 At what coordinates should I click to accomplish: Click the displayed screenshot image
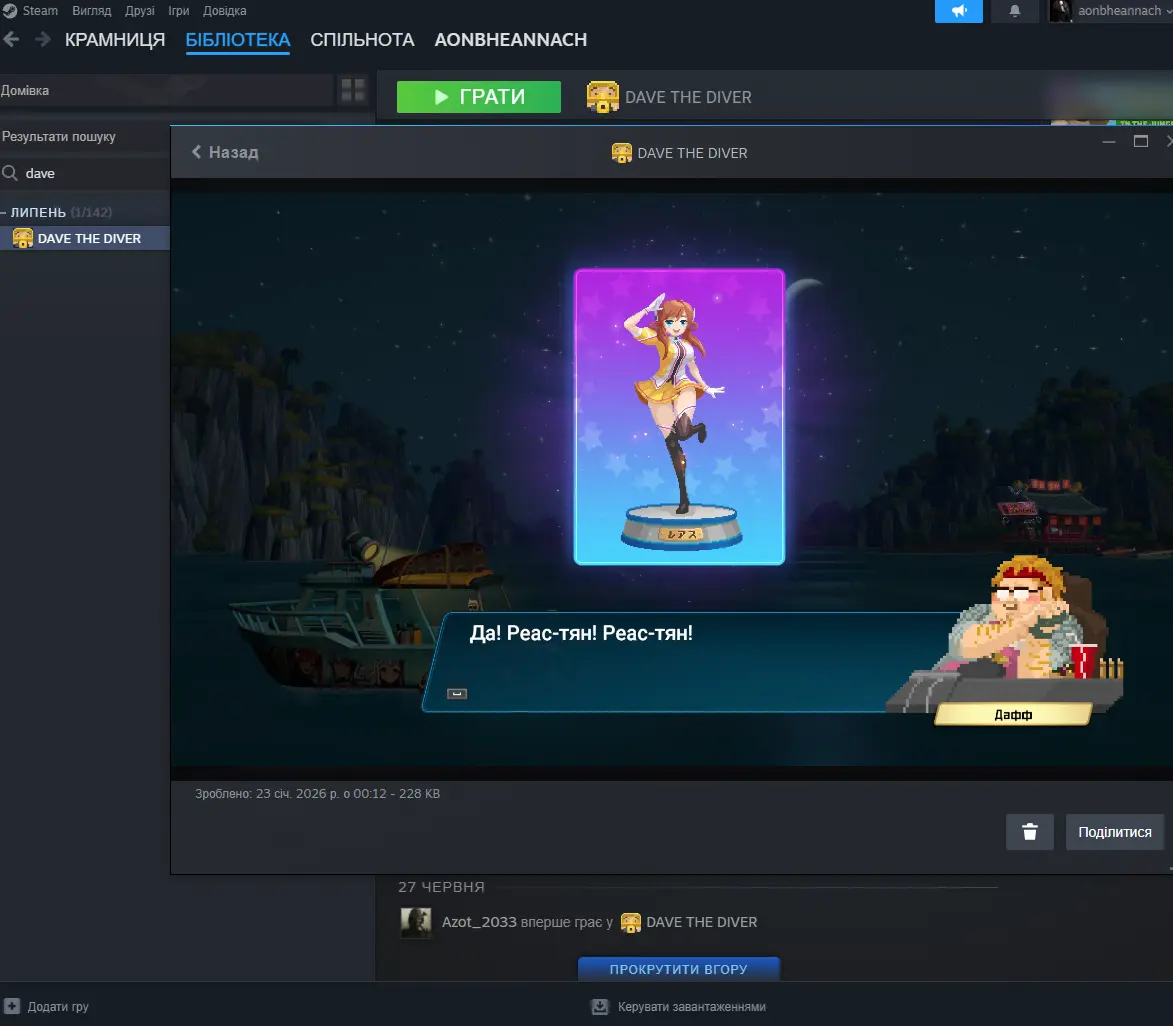pyautogui.click(x=672, y=479)
